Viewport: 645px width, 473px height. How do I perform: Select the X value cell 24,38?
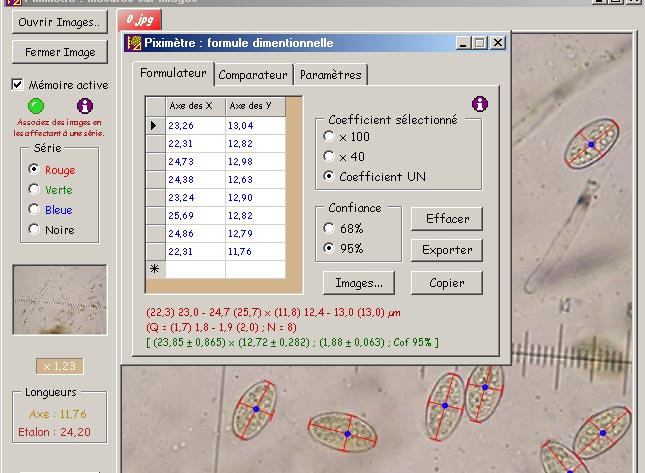click(195, 179)
